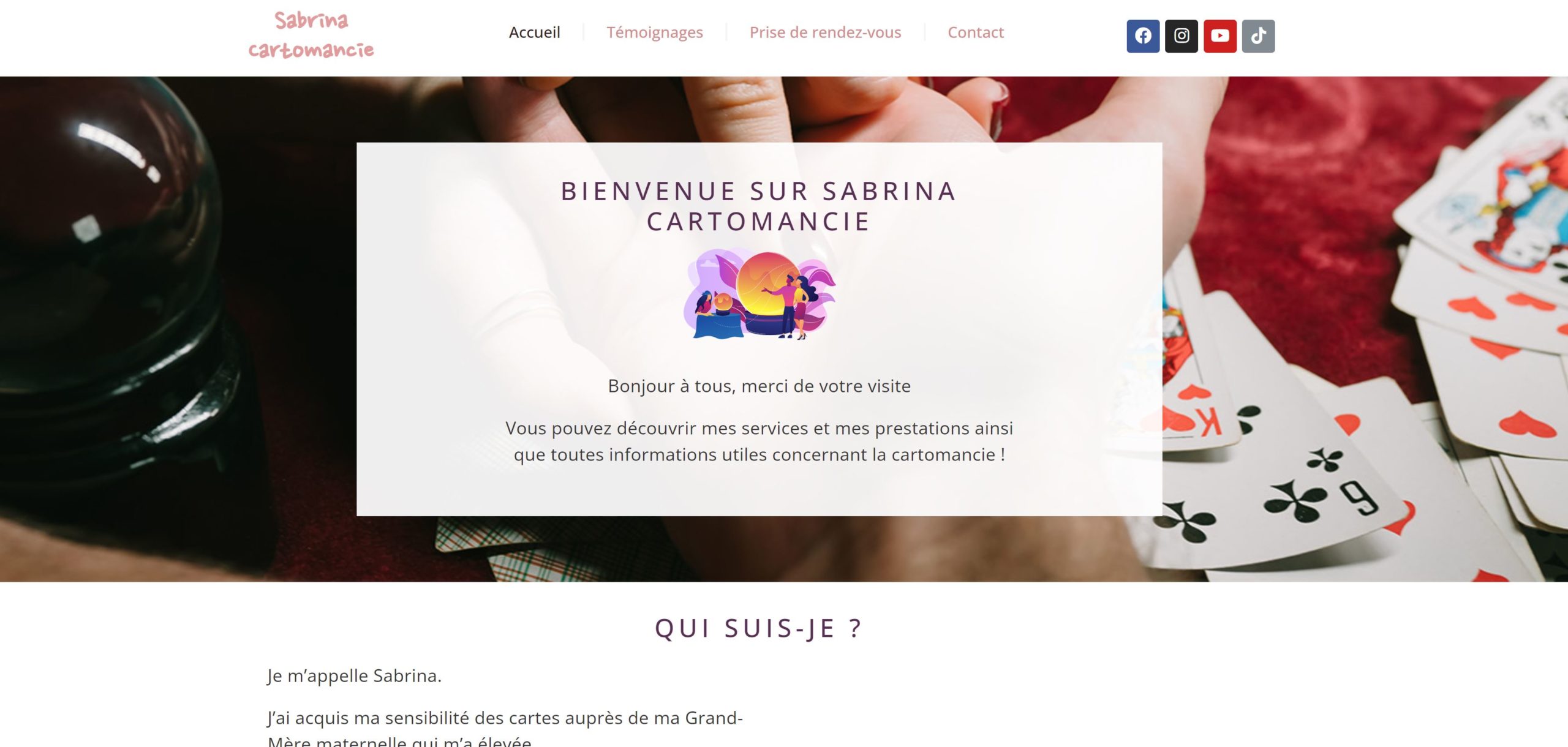This screenshot has height=747, width=1568.
Task: Click the 'J'ai acquis ma sensibilité' paragraph
Action: pos(505,730)
